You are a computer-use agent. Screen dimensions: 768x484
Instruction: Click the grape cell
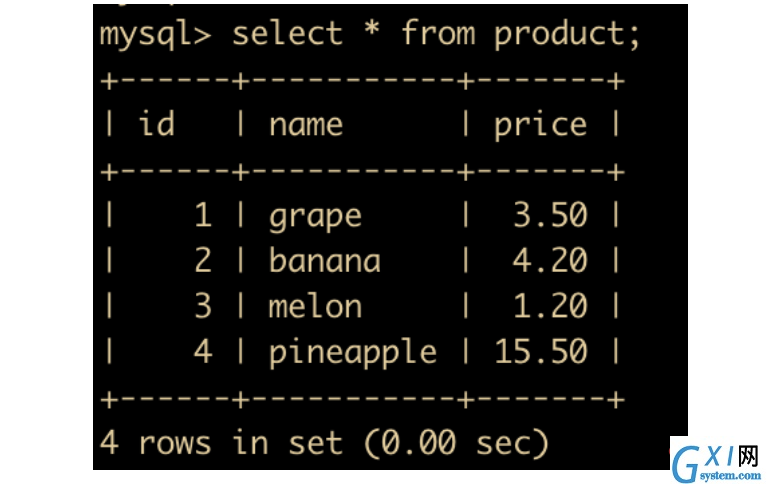315,217
